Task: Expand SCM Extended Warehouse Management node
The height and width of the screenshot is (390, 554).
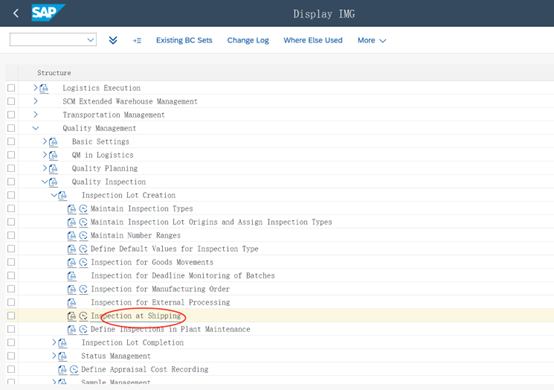Action: [35, 101]
